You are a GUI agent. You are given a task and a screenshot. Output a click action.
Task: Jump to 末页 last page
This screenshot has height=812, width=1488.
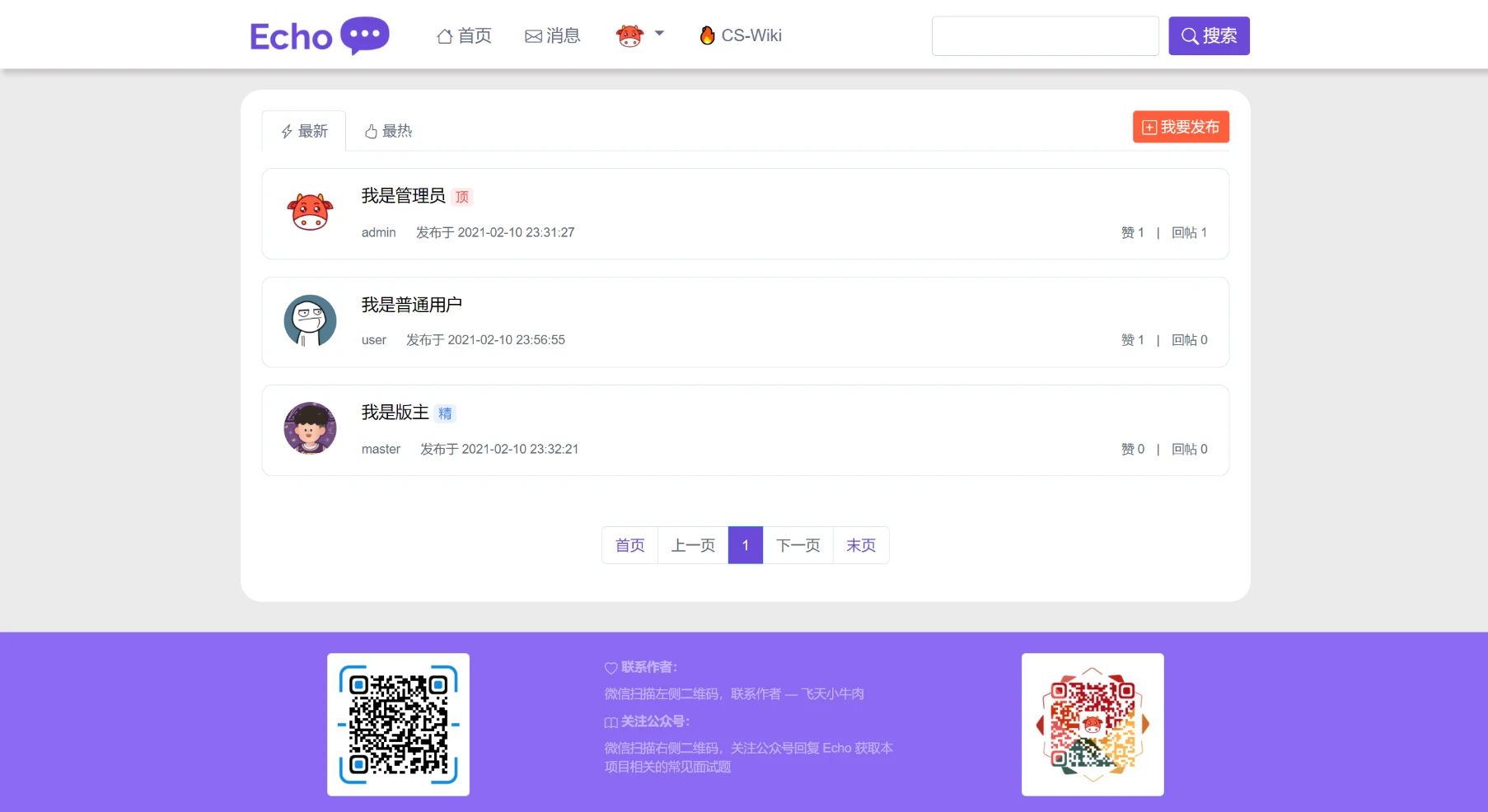[860, 545]
